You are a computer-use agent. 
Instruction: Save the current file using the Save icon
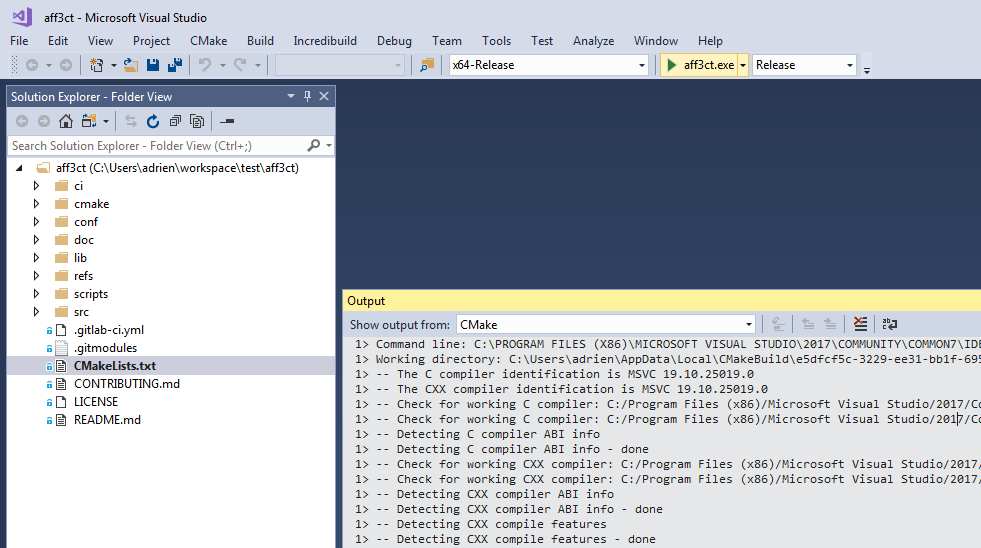[153, 65]
